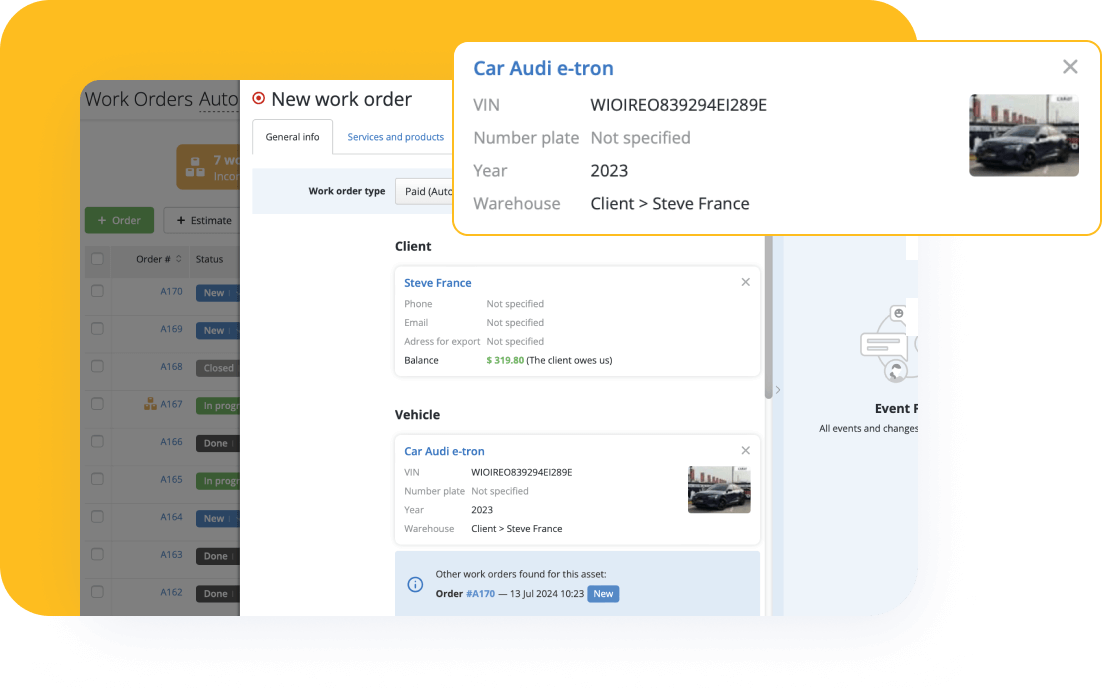This screenshot has width=1102, height=688.
Task: Click the green + Order button
Action: pos(119,220)
